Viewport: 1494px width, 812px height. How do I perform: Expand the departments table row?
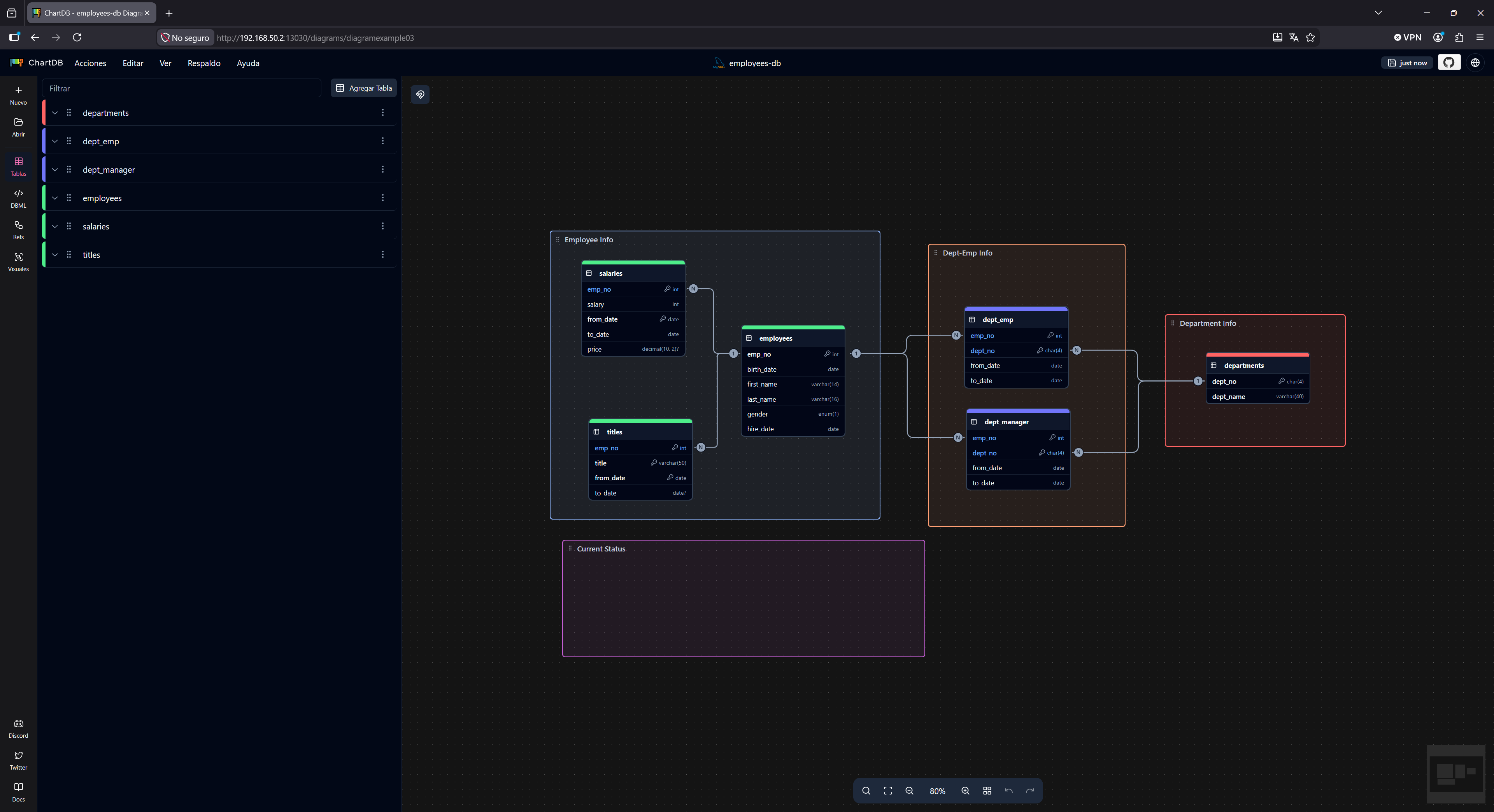point(55,113)
